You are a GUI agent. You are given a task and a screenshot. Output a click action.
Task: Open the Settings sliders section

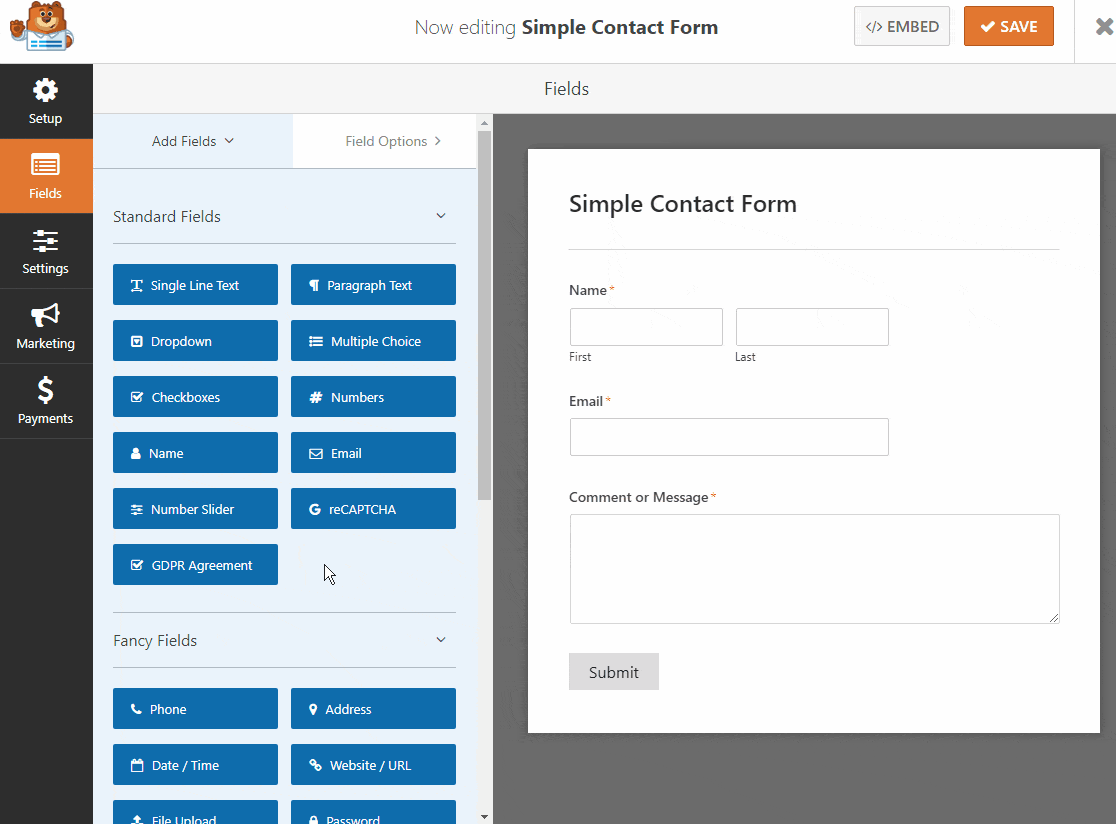[x=46, y=251]
